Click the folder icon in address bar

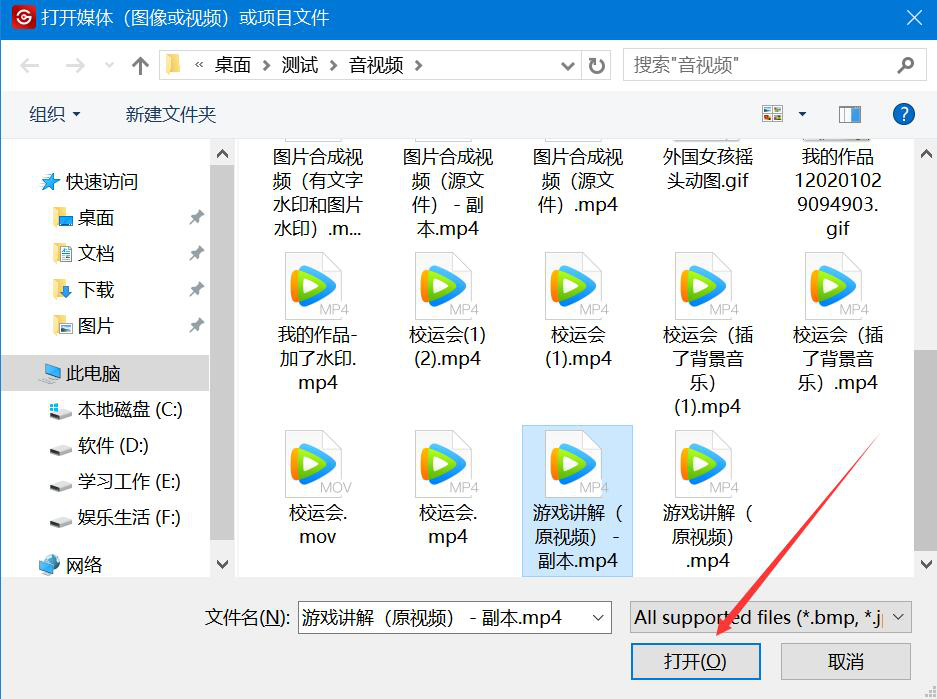click(173, 65)
